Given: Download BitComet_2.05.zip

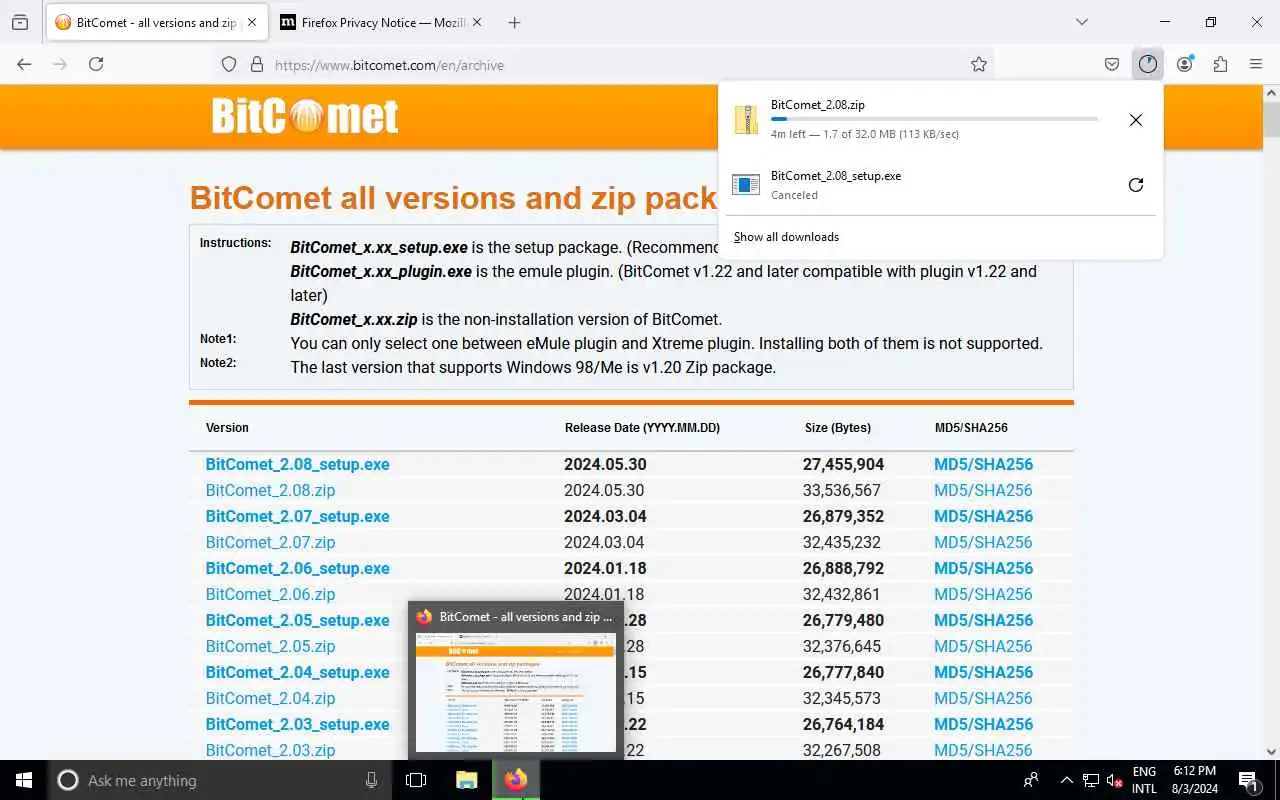Looking at the screenshot, I should tap(270, 646).
